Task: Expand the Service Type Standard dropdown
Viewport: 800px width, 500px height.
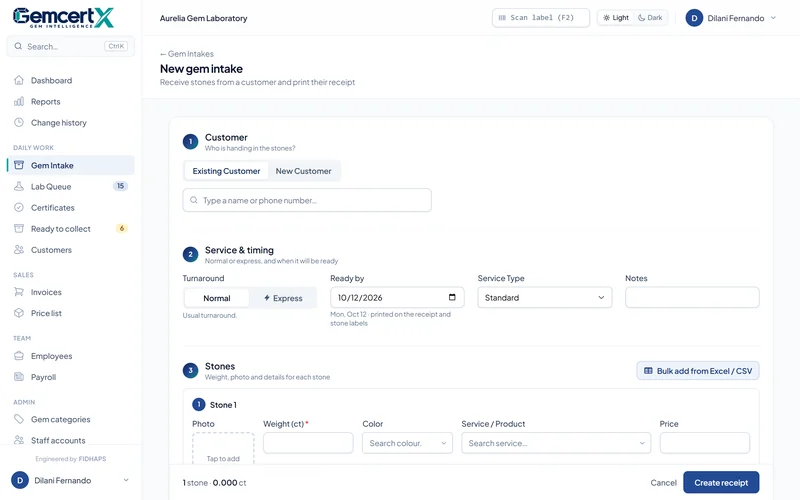Action: (x=544, y=297)
